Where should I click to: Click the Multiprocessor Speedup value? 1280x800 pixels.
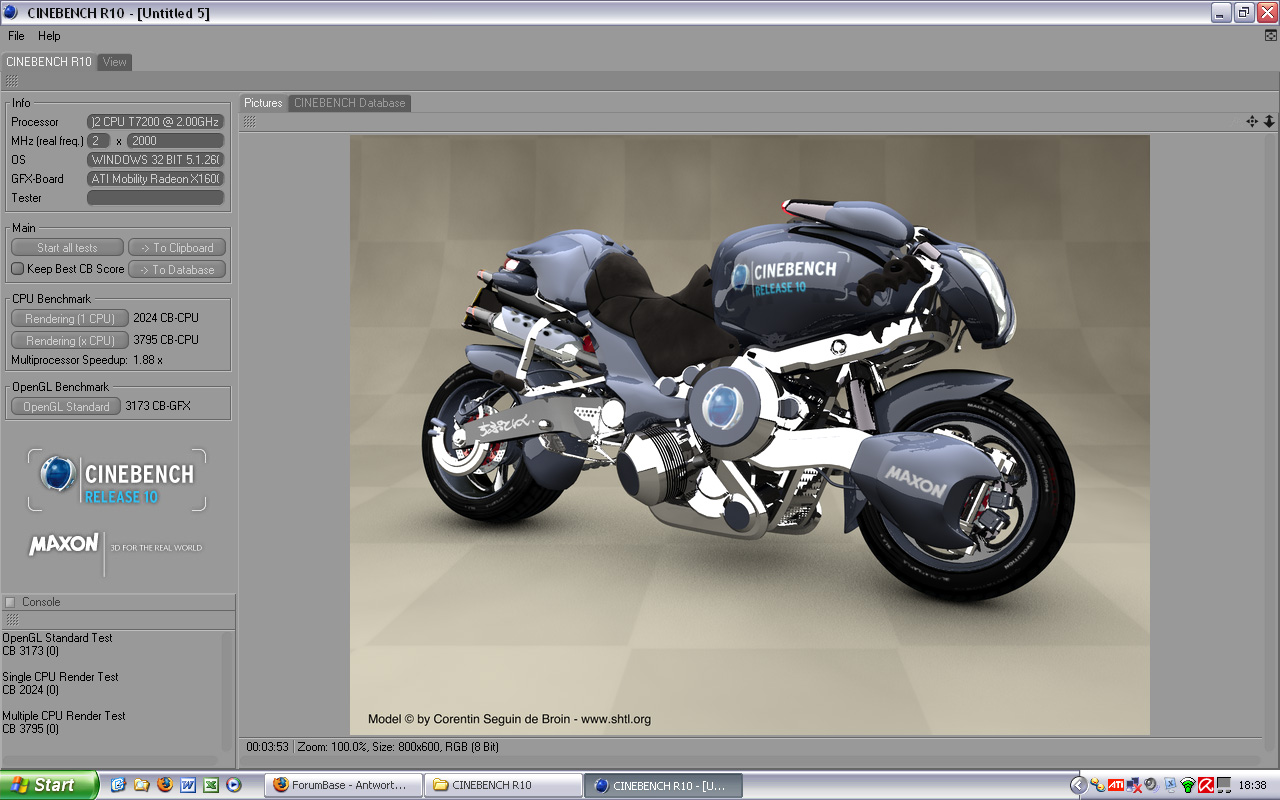pos(148,360)
